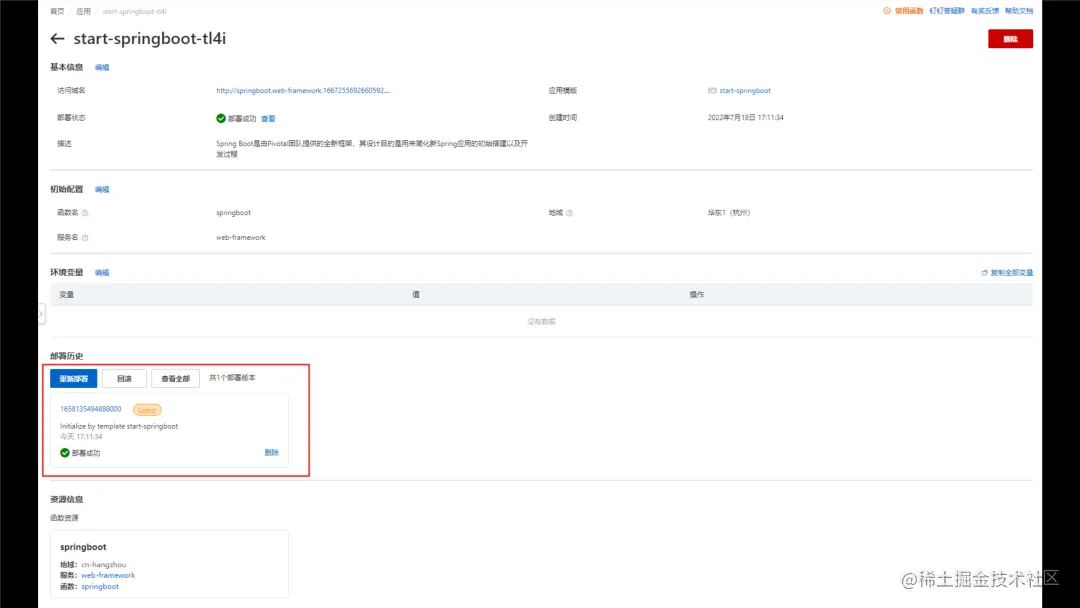This screenshot has height=608, width=1080.
Task: Expand the collapsed left sidebar handle
Action: tap(41, 314)
